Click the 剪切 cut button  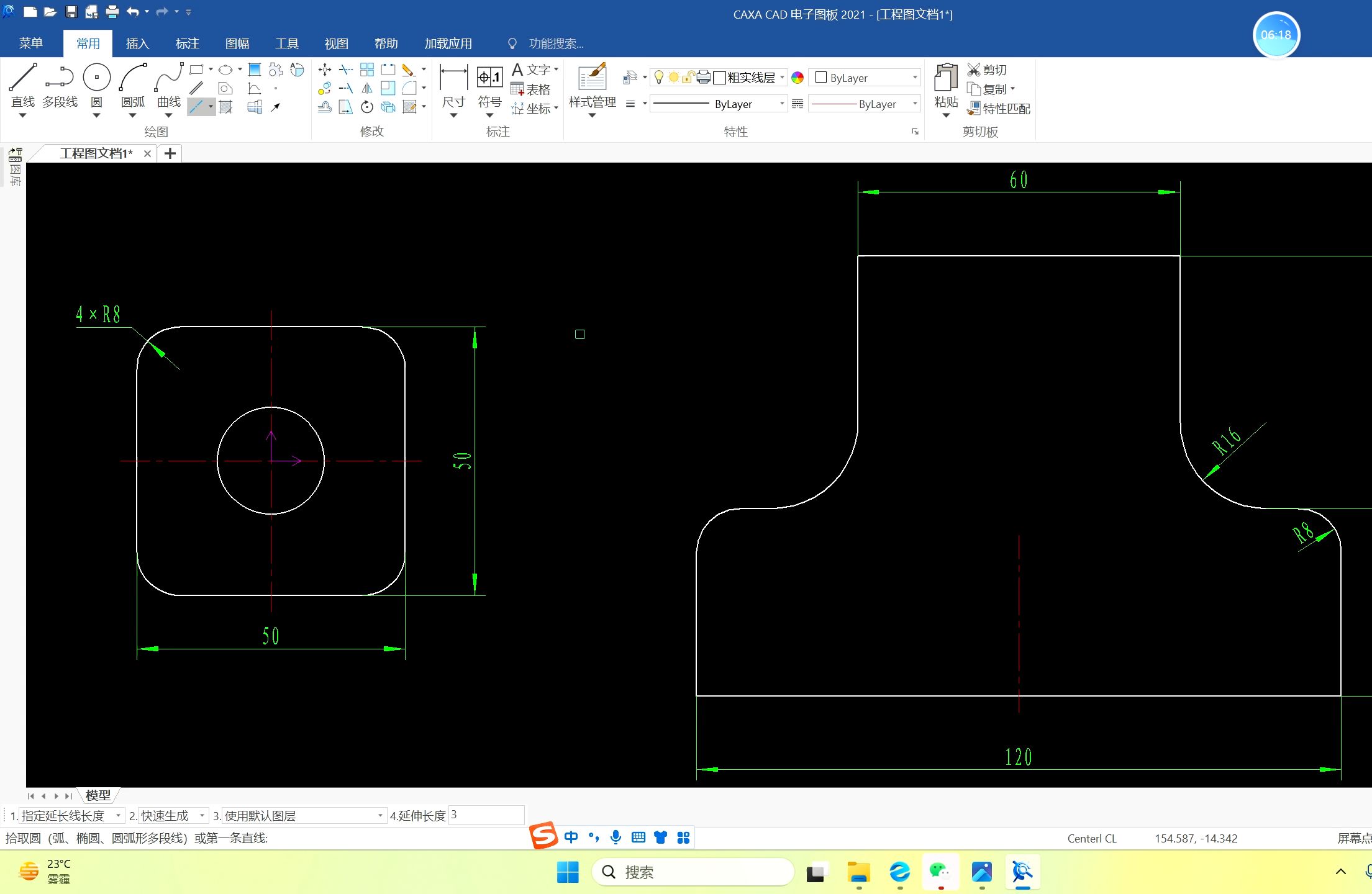point(987,70)
